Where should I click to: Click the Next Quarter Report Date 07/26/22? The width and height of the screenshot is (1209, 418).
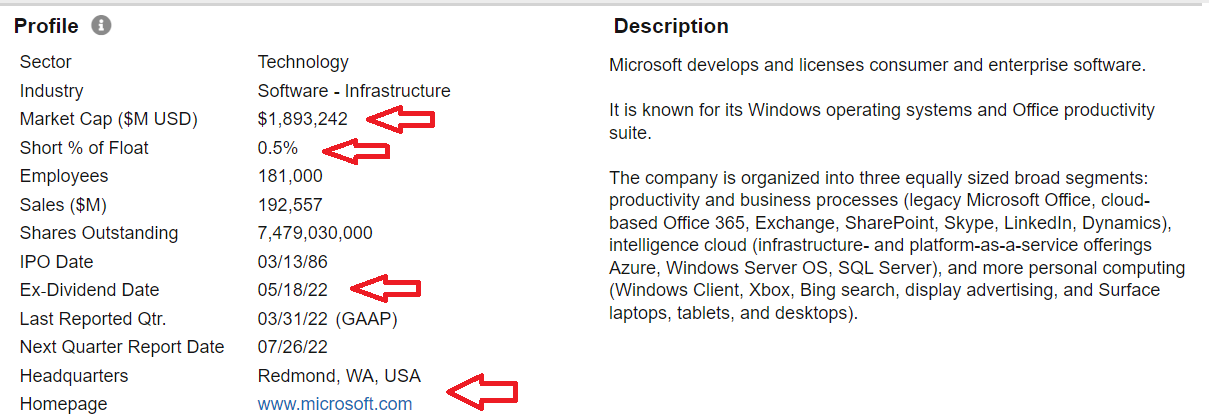pyautogui.click(x=292, y=347)
